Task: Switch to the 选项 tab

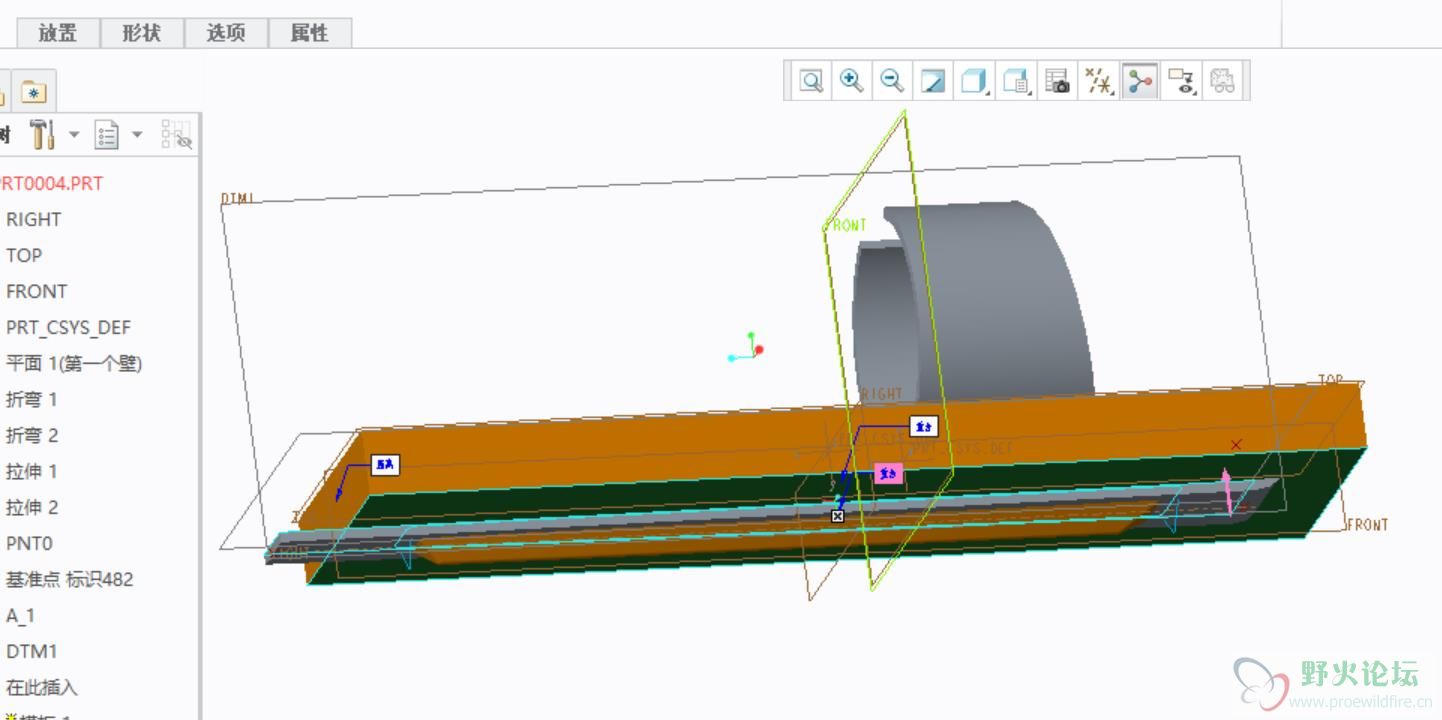Action: [x=226, y=33]
